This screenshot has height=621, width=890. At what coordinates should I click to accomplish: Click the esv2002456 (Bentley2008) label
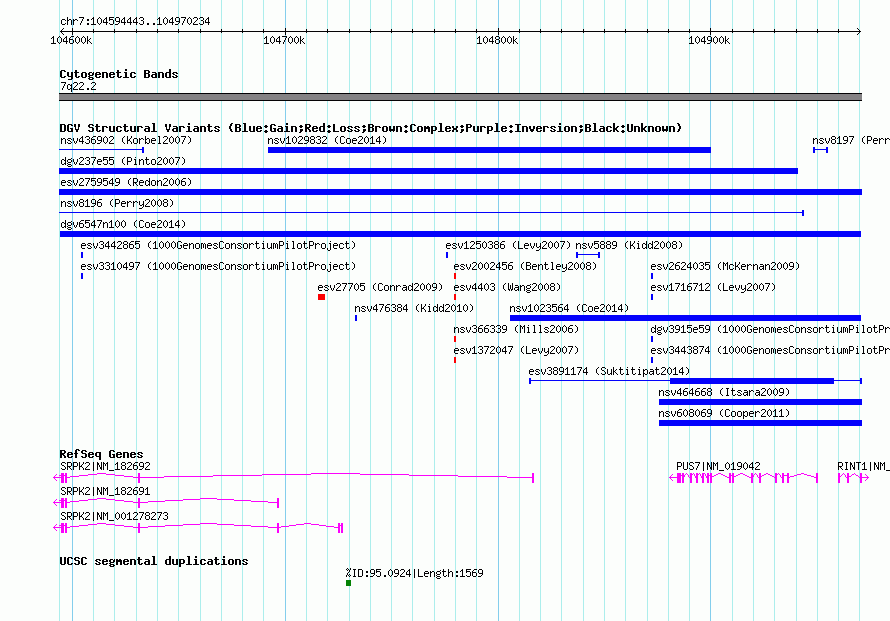click(x=525, y=266)
